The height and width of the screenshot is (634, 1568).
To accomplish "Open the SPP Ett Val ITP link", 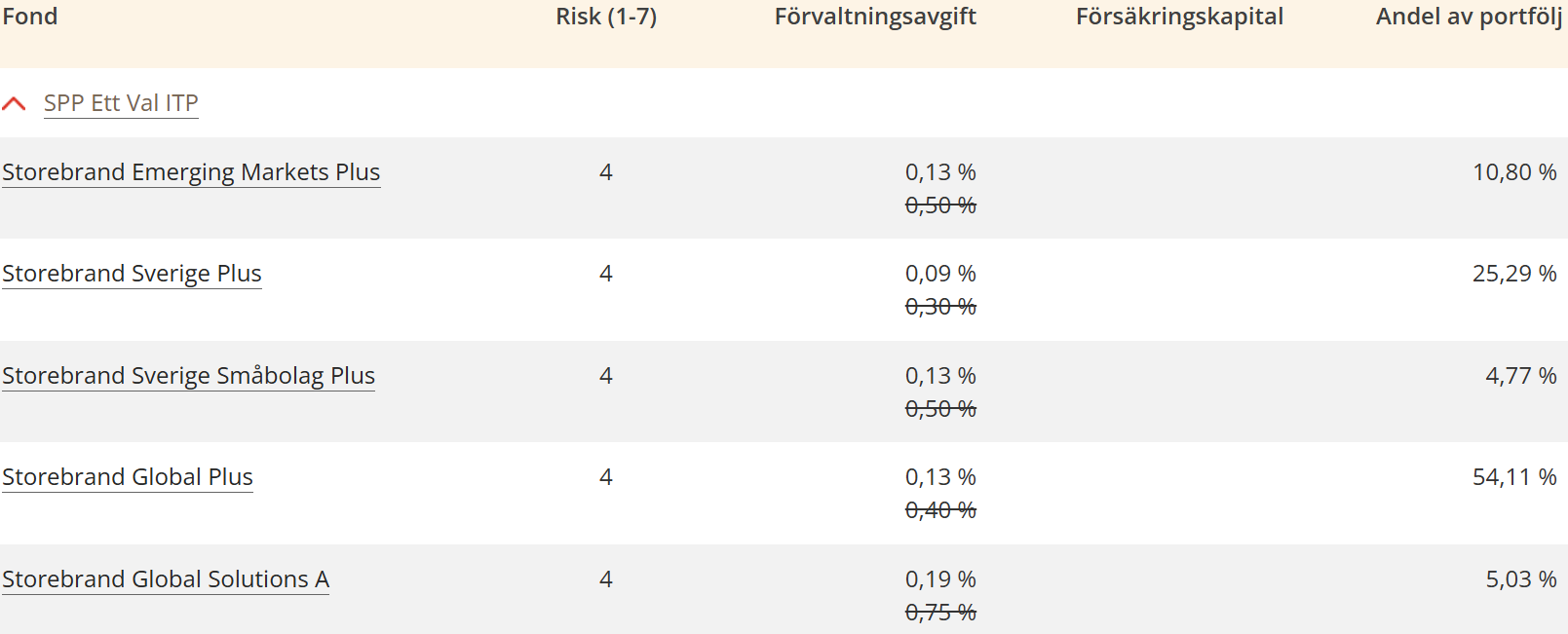I will pyautogui.click(x=121, y=103).
